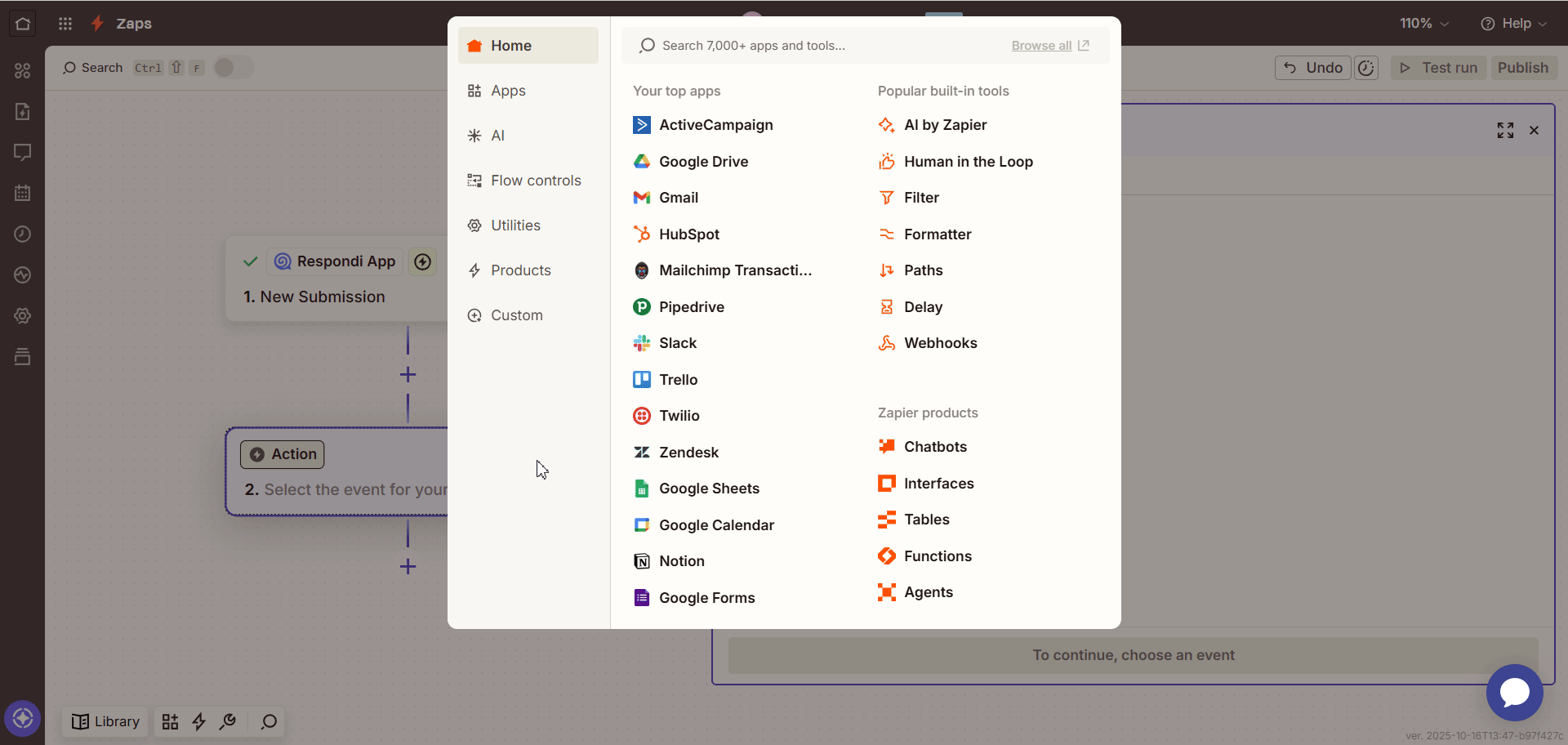The height and width of the screenshot is (745, 1568).
Task: Add Human in the Loop step
Action: pyautogui.click(x=955, y=162)
